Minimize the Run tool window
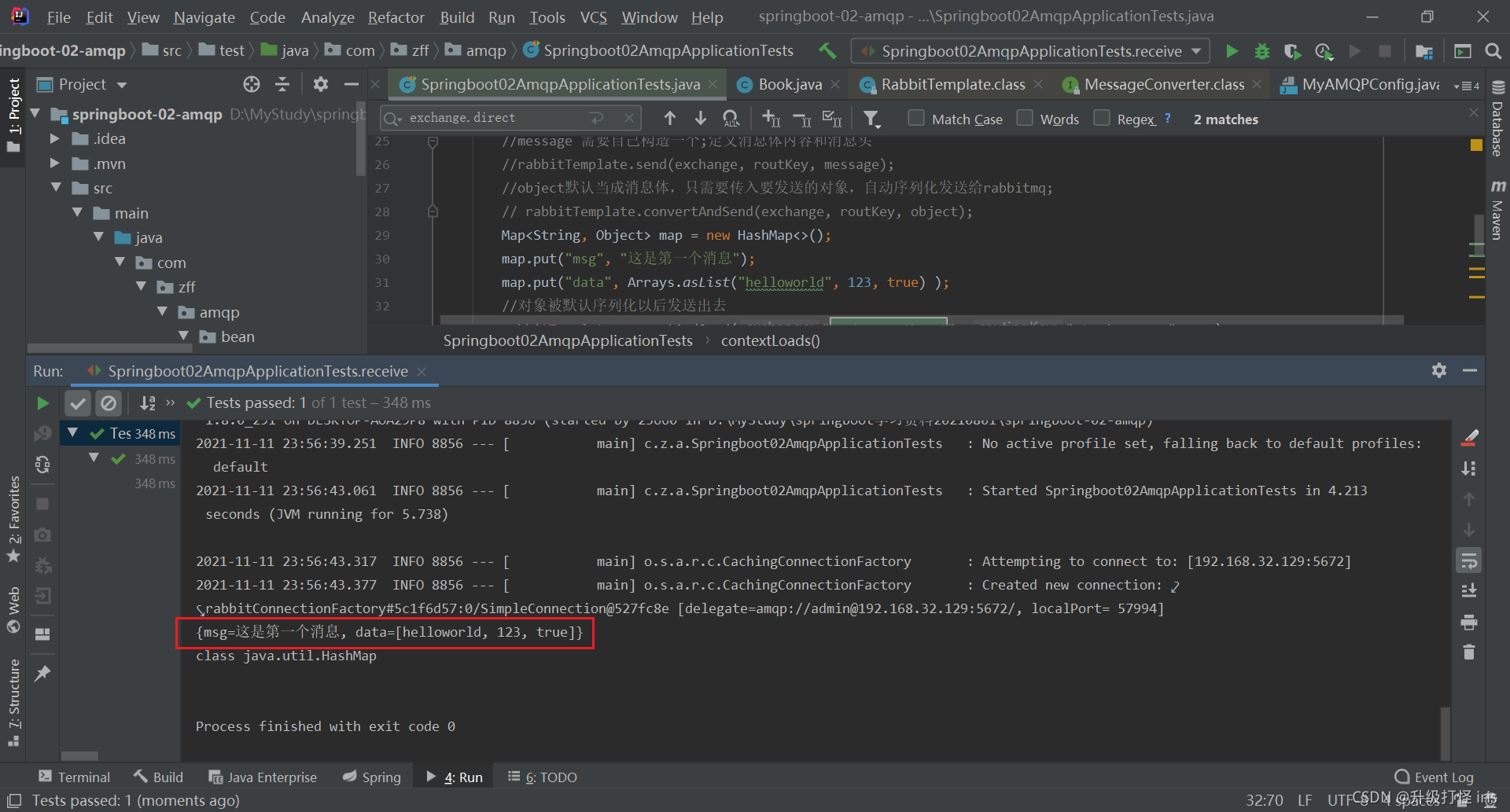 pyautogui.click(x=1469, y=370)
